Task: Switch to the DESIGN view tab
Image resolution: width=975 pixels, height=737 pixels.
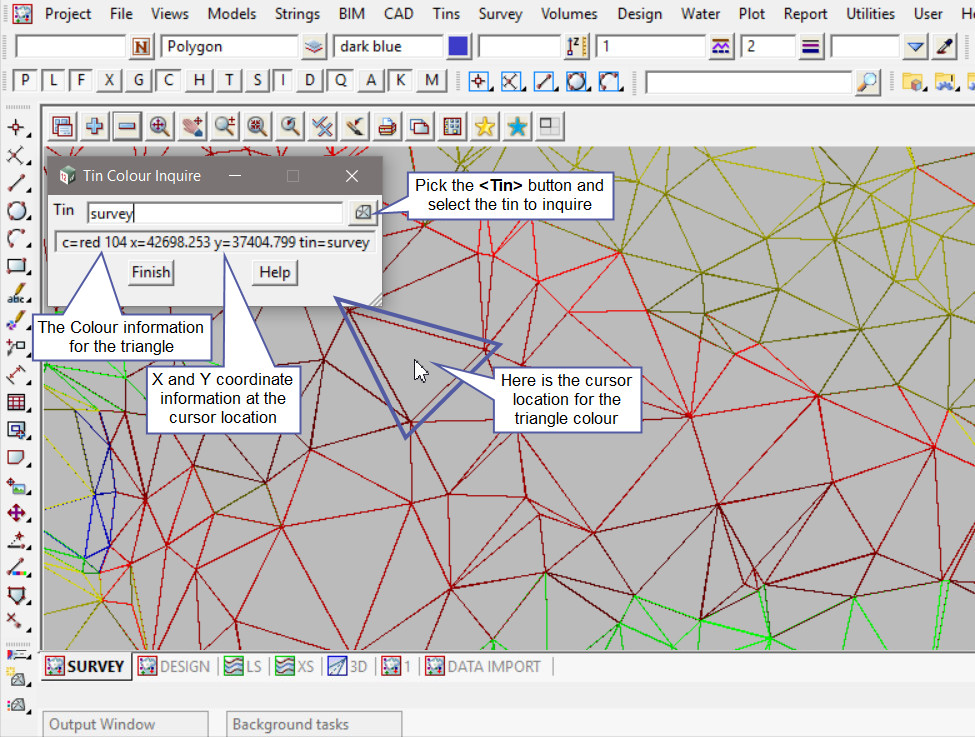Action: pyautogui.click(x=174, y=667)
